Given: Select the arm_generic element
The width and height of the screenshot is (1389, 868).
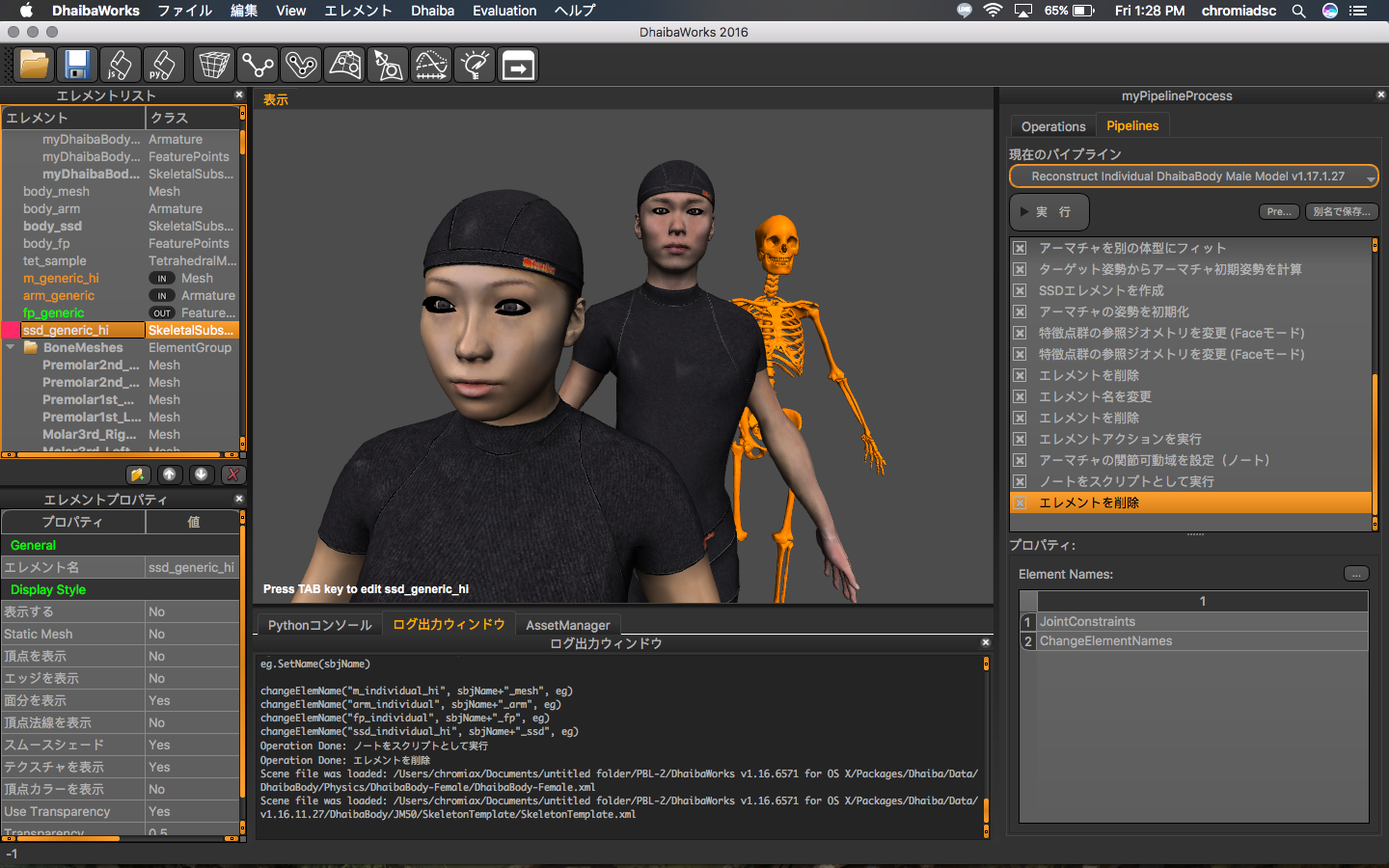Looking at the screenshot, I should click(x=59, y=295).
